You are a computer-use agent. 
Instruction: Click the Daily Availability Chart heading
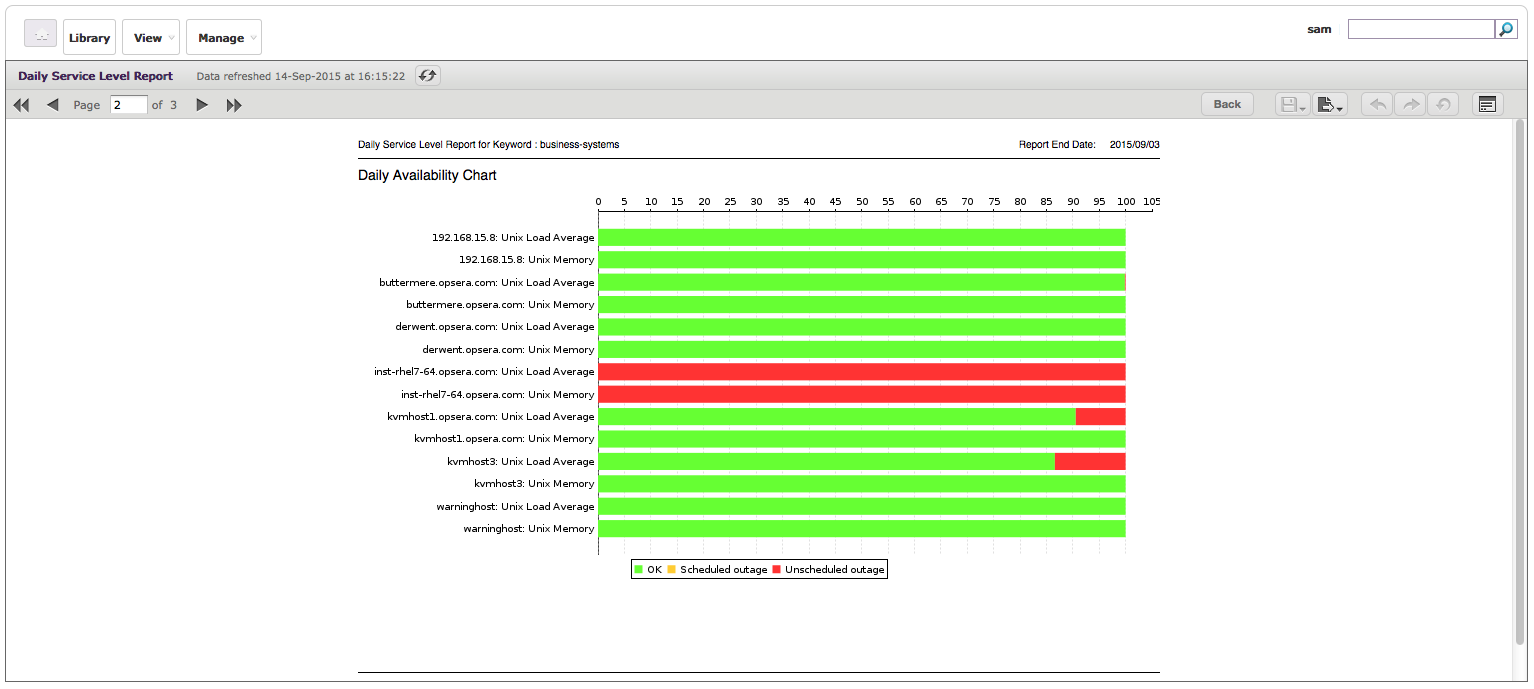[427, 175]
